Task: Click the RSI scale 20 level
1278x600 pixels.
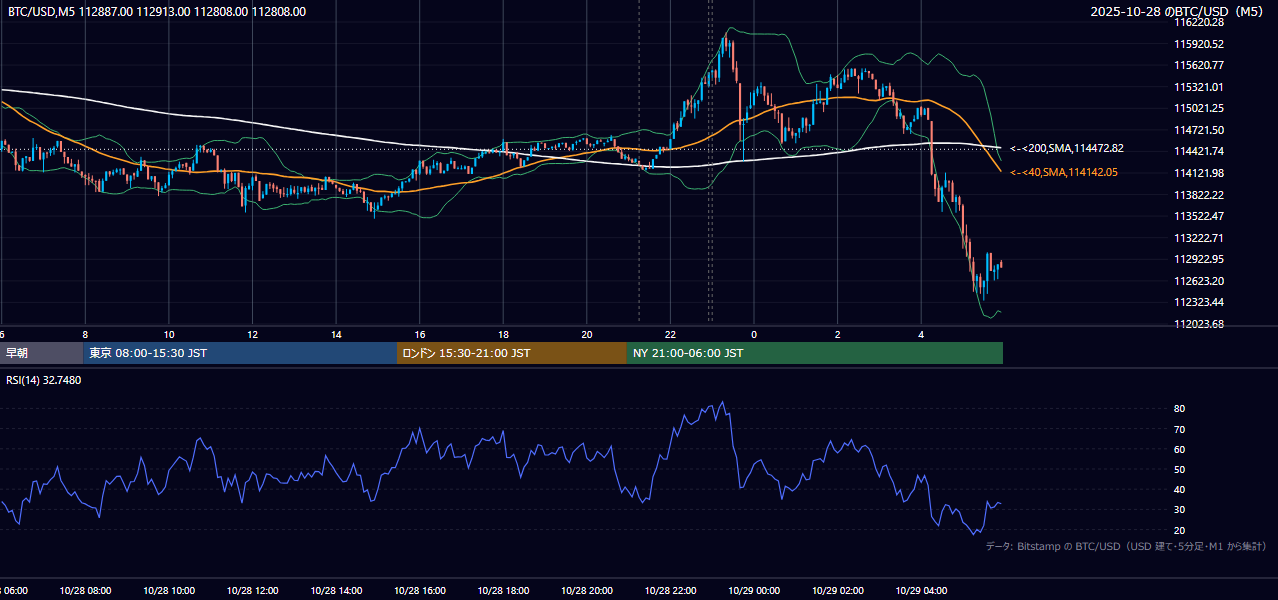Action: pos(1179,530)
